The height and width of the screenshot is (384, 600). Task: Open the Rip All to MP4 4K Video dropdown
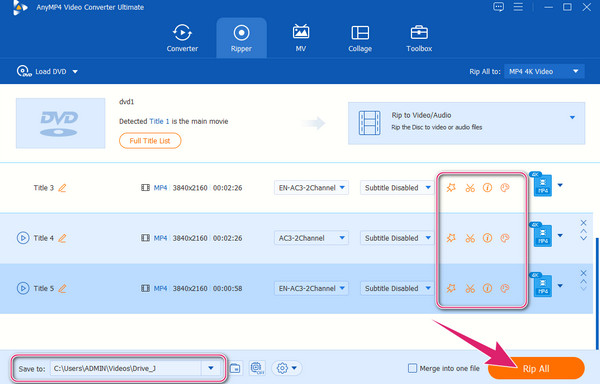click(x=544, y=72)
